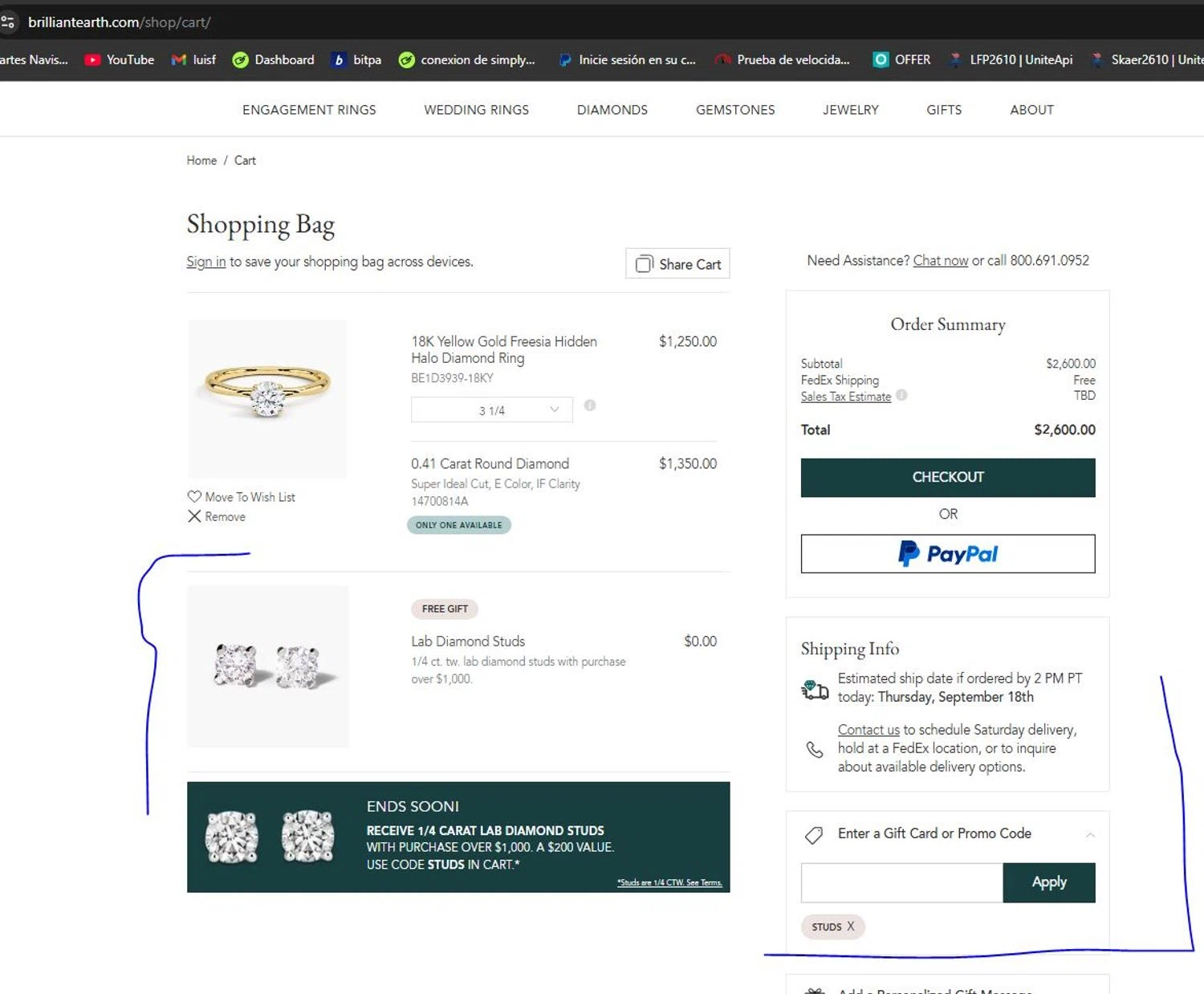The image size is (1204, 994).
Task: Click the 800.691.0952 phone number
Action: 1049,260
